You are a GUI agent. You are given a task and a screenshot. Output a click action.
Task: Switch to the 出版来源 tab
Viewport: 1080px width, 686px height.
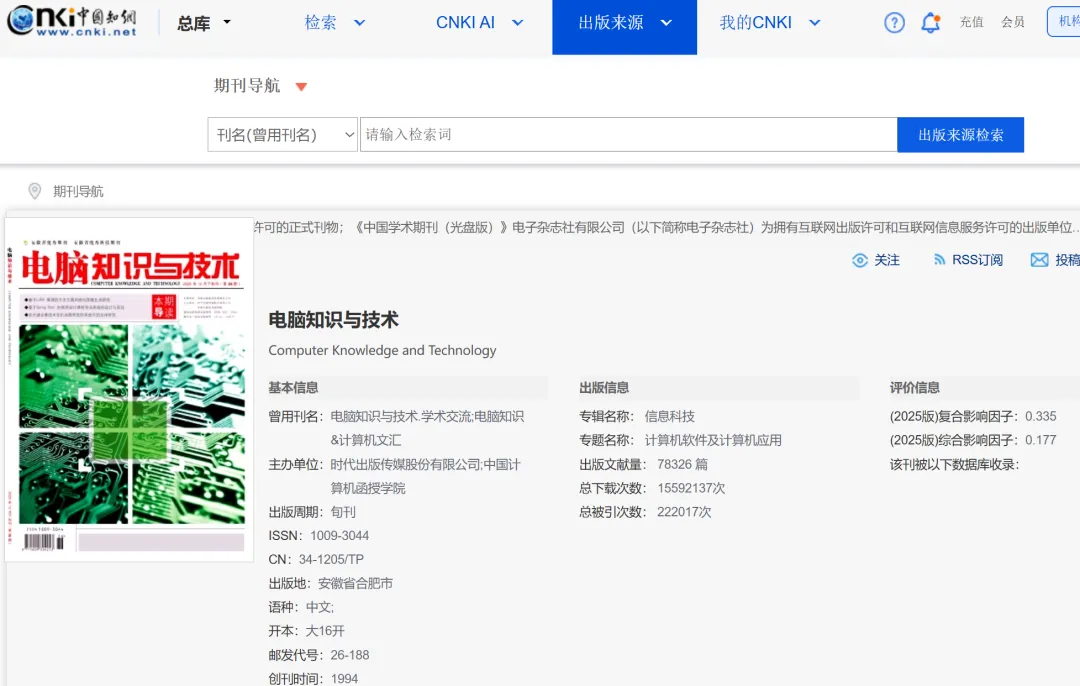click(x=612, y=22)
